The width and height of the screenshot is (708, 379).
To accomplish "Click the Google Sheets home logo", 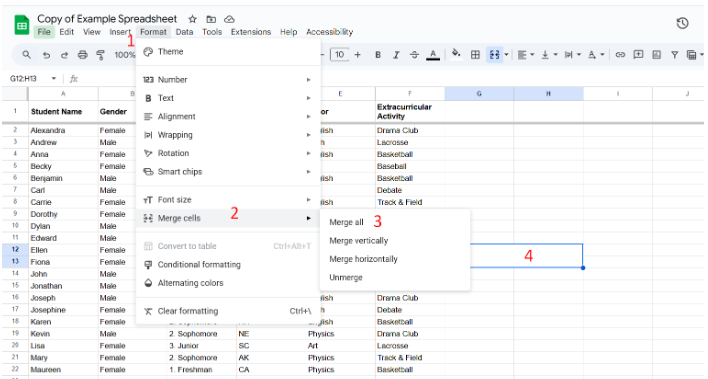I will tap(21, 25).
